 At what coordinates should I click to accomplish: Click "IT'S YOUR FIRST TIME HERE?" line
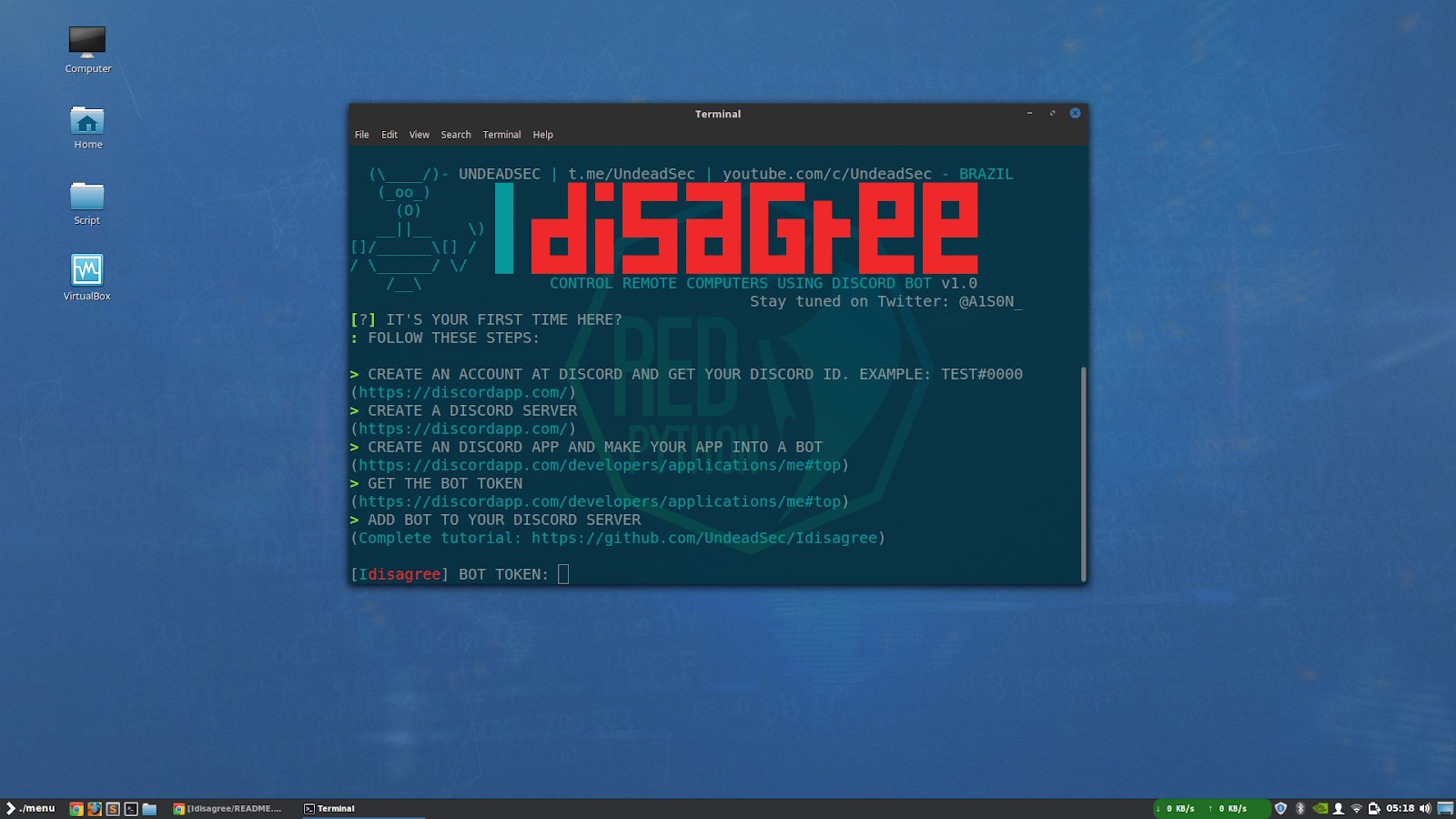pyautogui.click(x=504, y=319)
